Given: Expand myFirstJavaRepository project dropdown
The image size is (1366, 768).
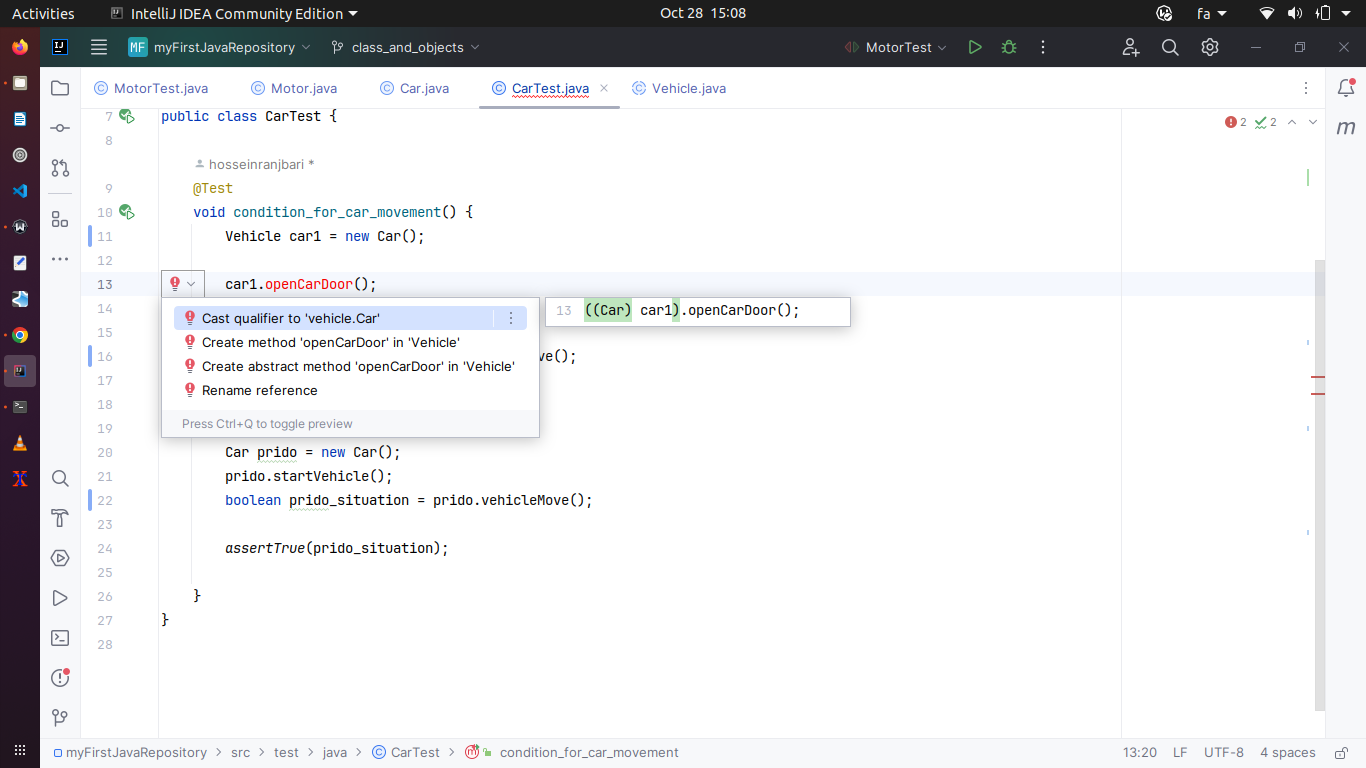Looking at the screenshot, I should tap(219, 47).
